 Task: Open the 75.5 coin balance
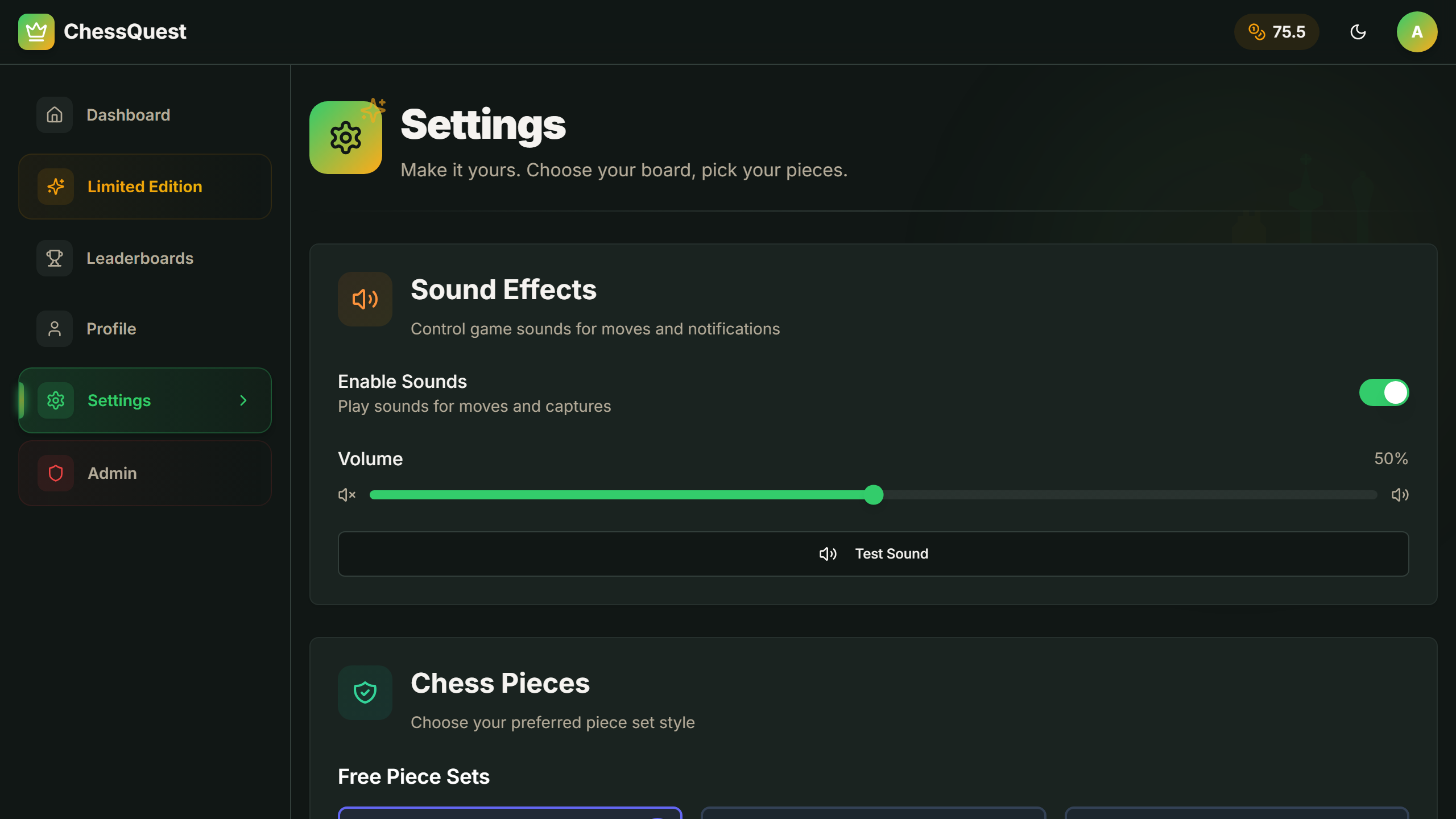1276,32
